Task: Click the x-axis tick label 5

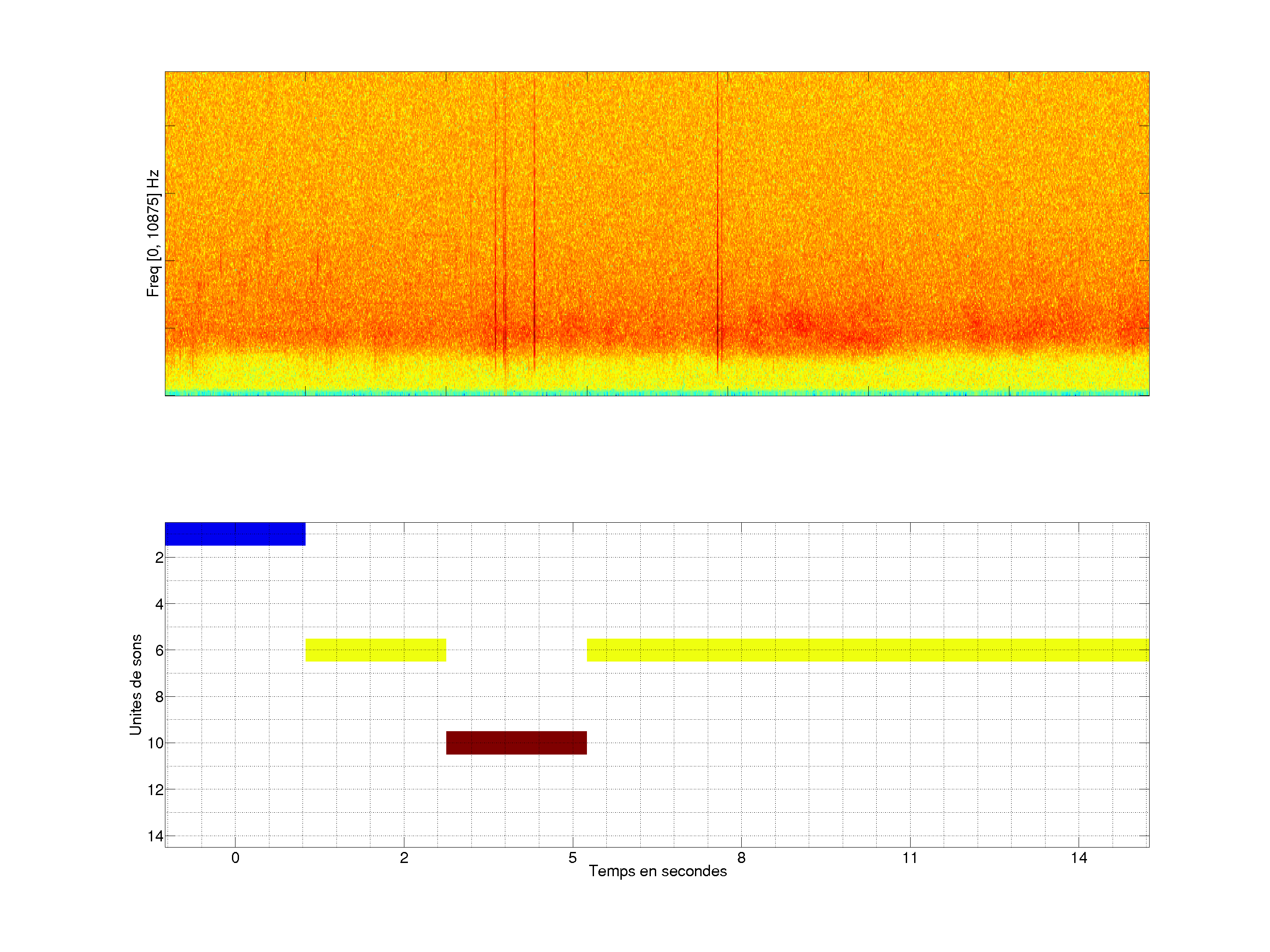Action: pos(572,858)
